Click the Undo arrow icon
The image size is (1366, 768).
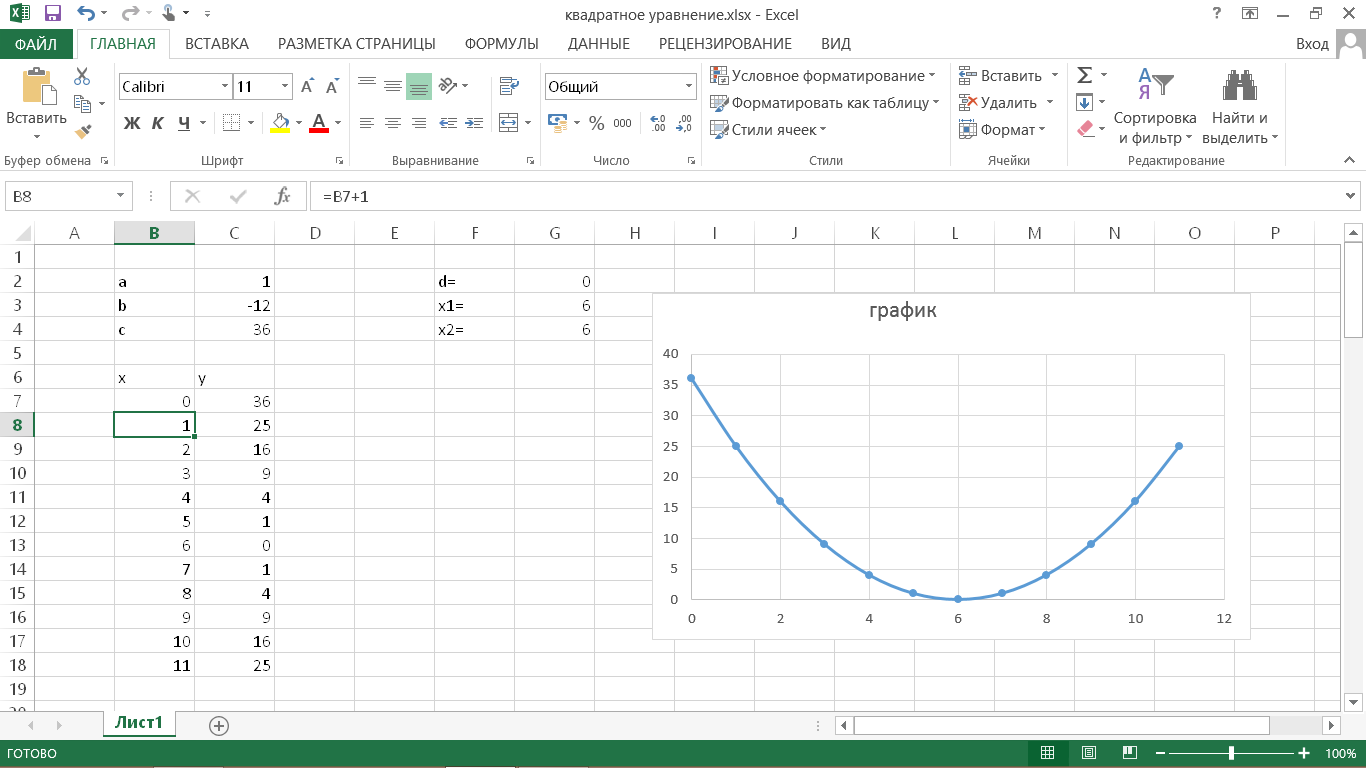tap(86, 14)
